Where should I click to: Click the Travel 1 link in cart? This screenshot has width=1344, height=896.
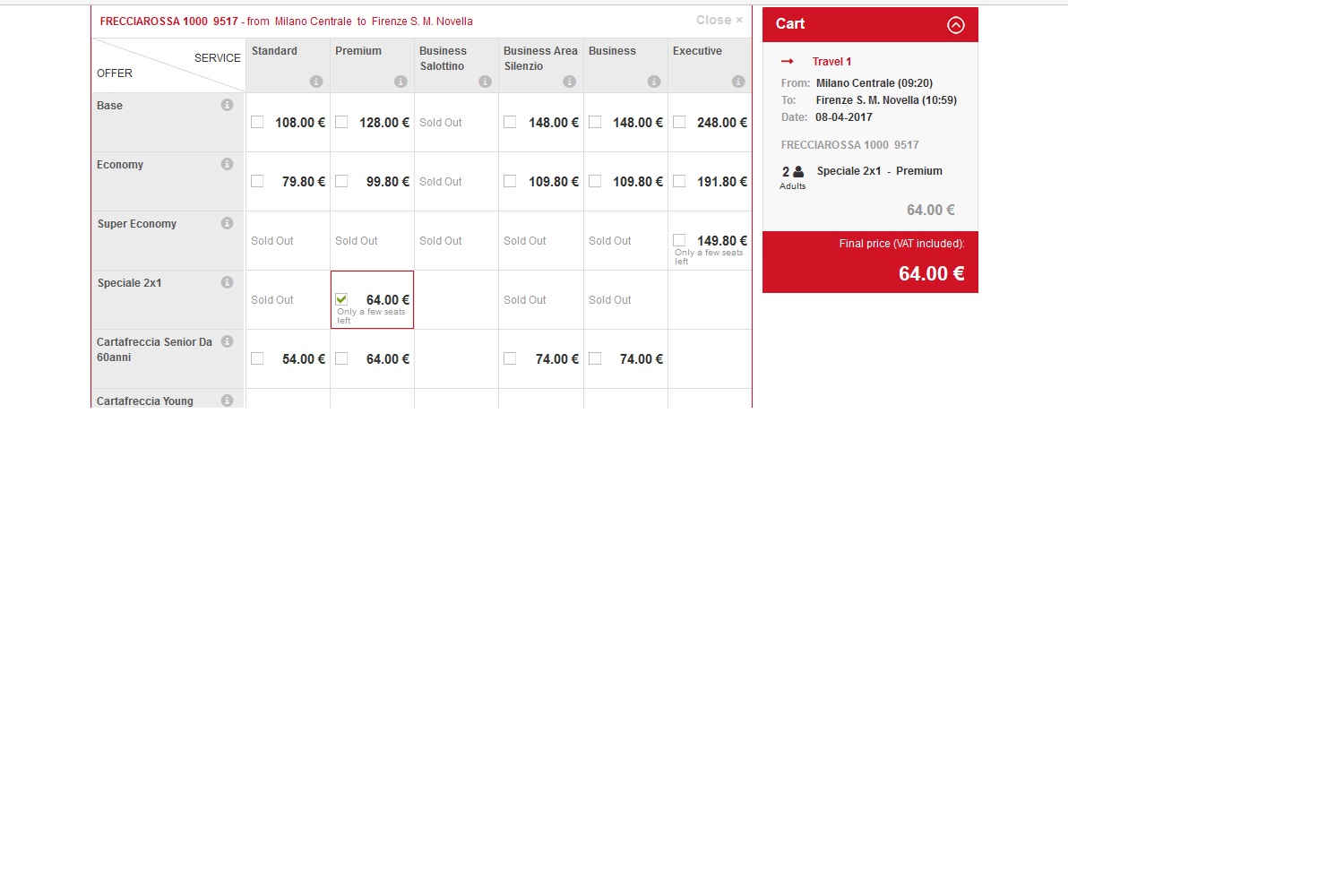click(x=831, y=62)
